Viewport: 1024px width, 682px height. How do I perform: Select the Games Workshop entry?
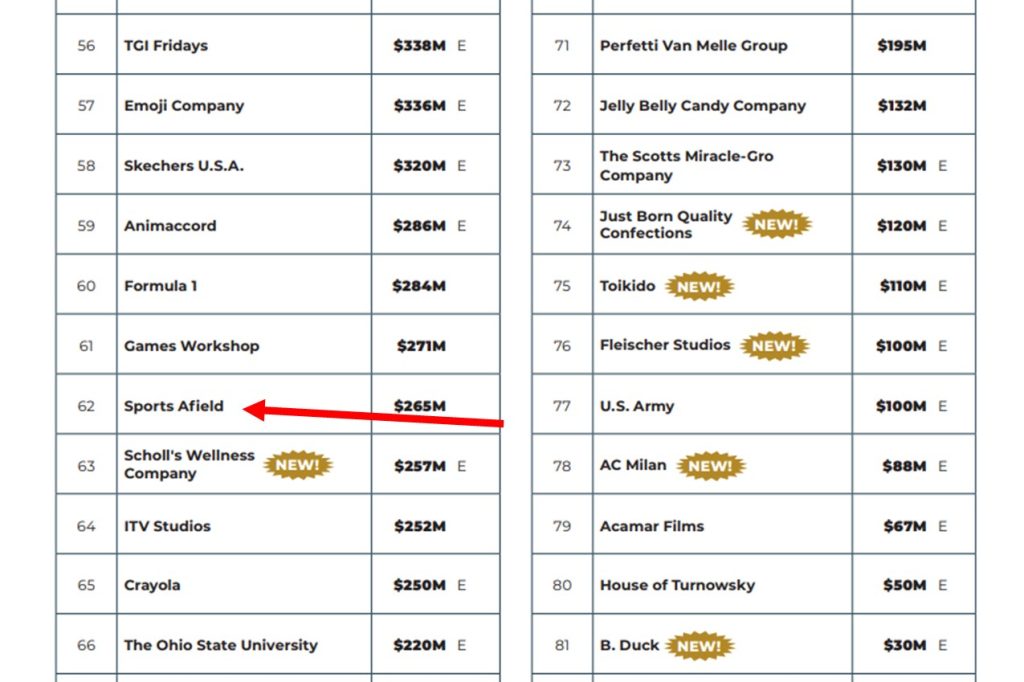(x=191, y=346)
